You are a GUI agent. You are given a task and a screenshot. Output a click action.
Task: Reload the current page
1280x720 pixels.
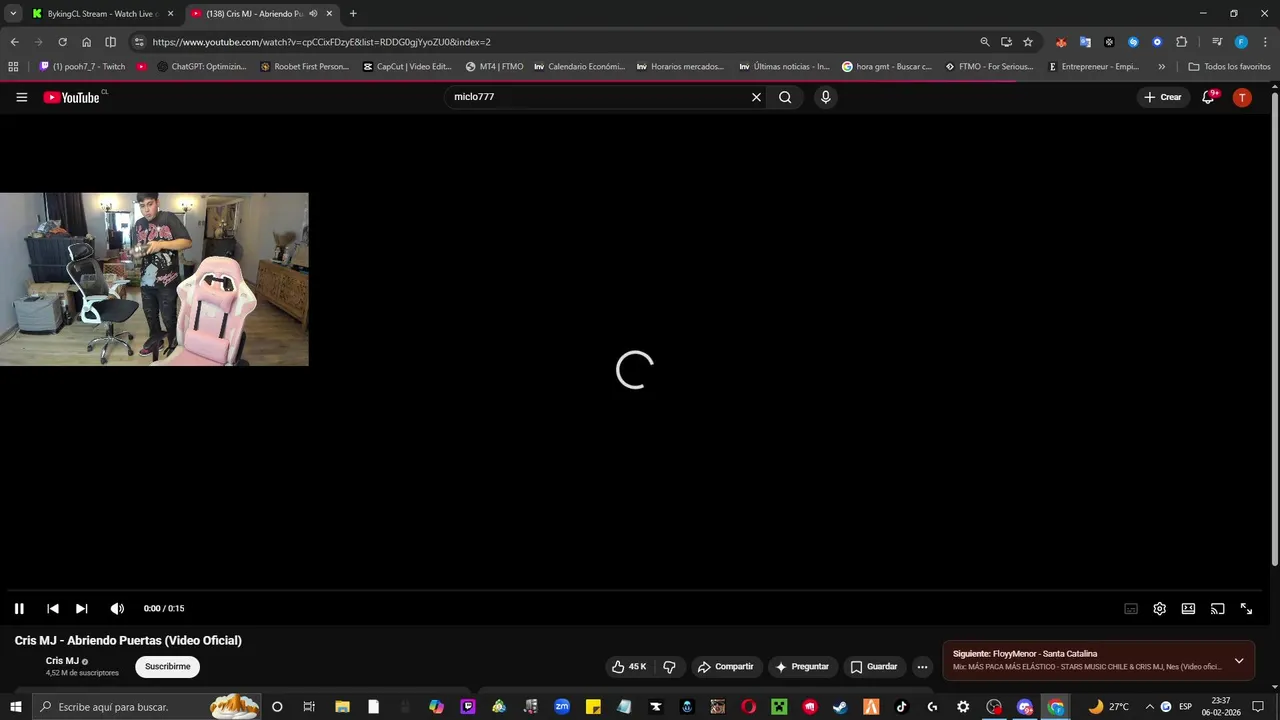(x=62, y=42)
